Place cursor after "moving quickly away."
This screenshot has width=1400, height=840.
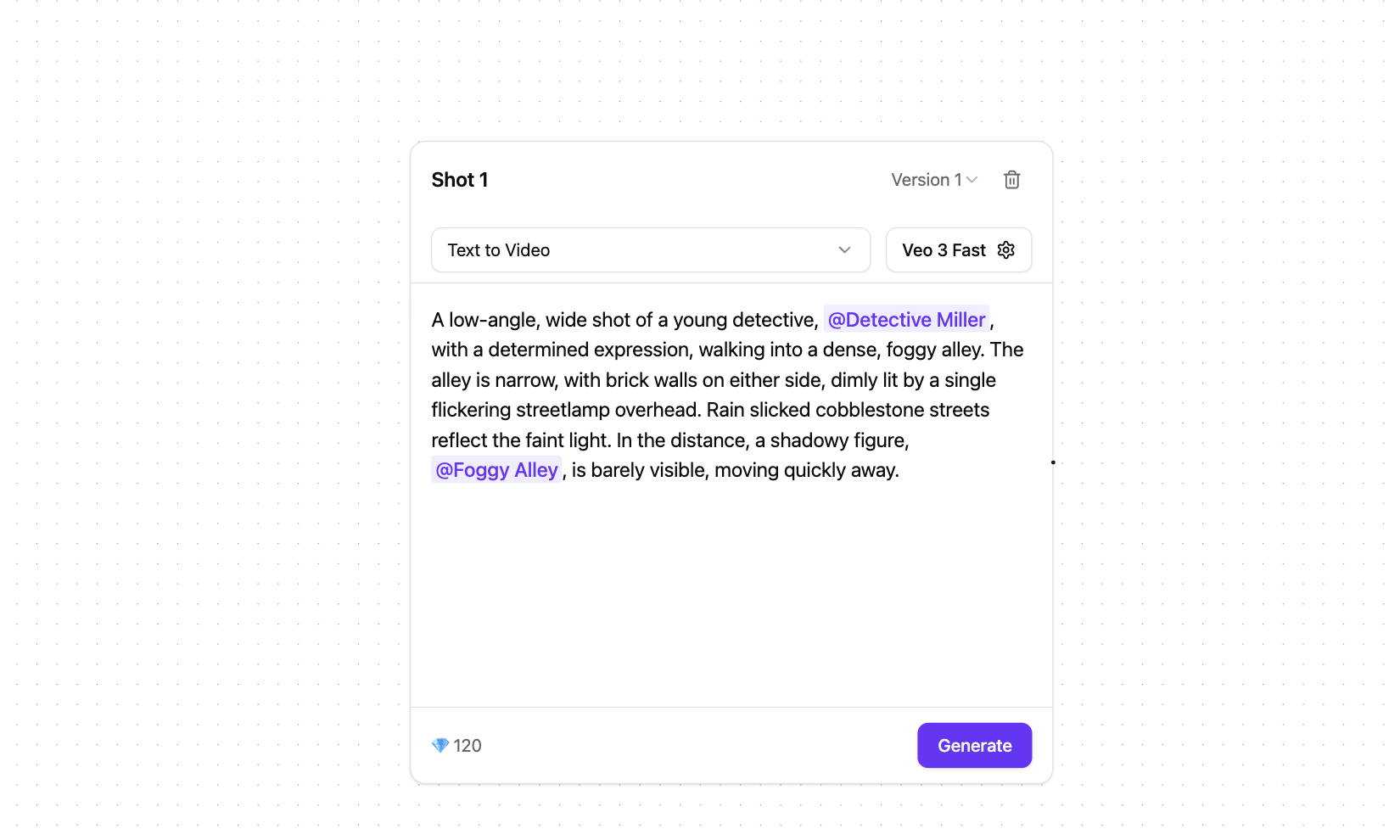[899, 471]
